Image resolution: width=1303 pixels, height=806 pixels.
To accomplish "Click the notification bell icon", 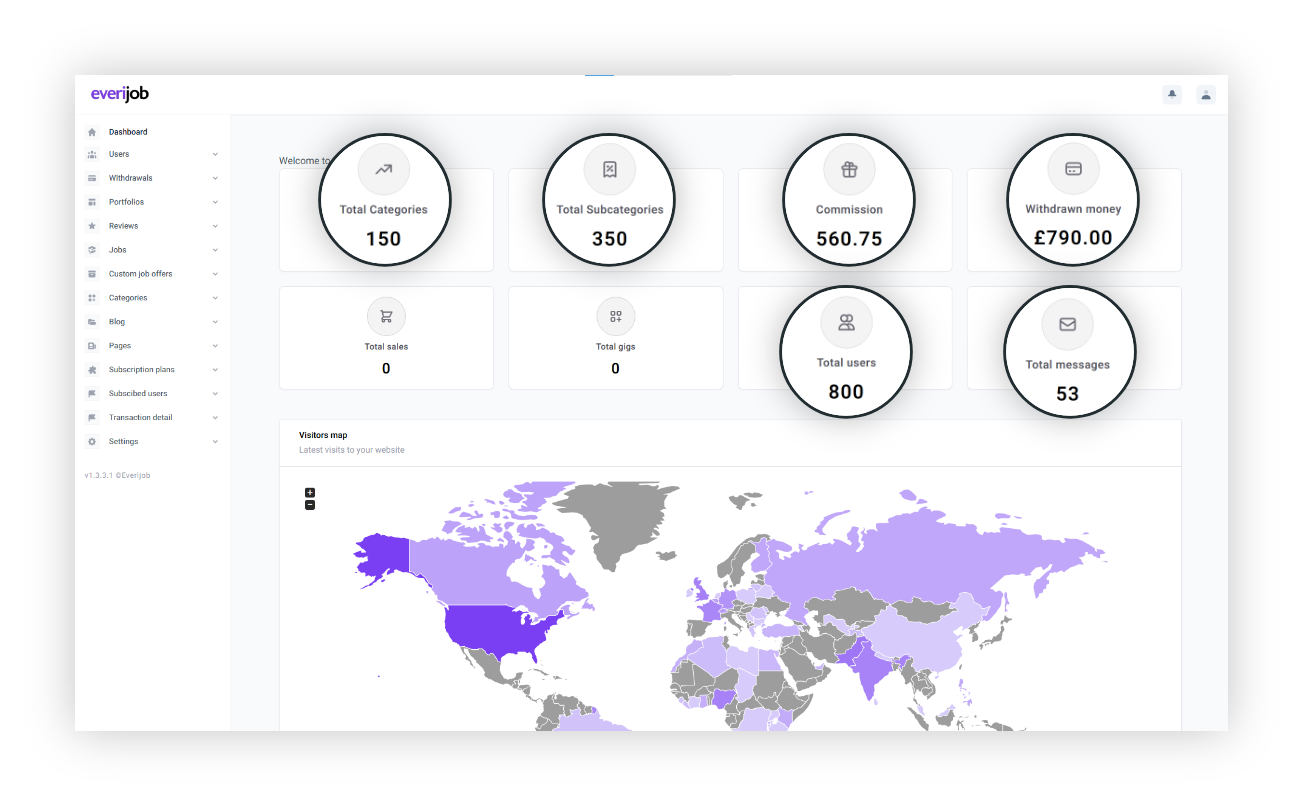I will click(x=1172, y=94).
